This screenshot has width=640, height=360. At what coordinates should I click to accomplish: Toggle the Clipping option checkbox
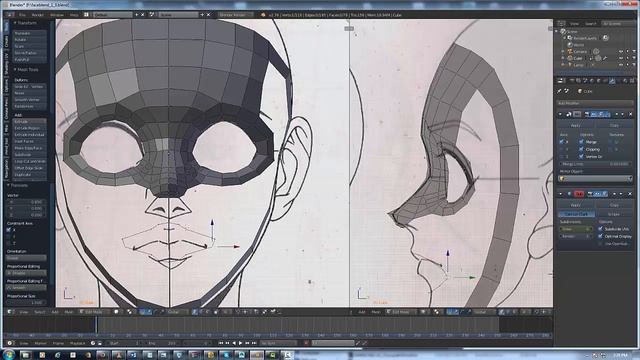click(581, 149)
